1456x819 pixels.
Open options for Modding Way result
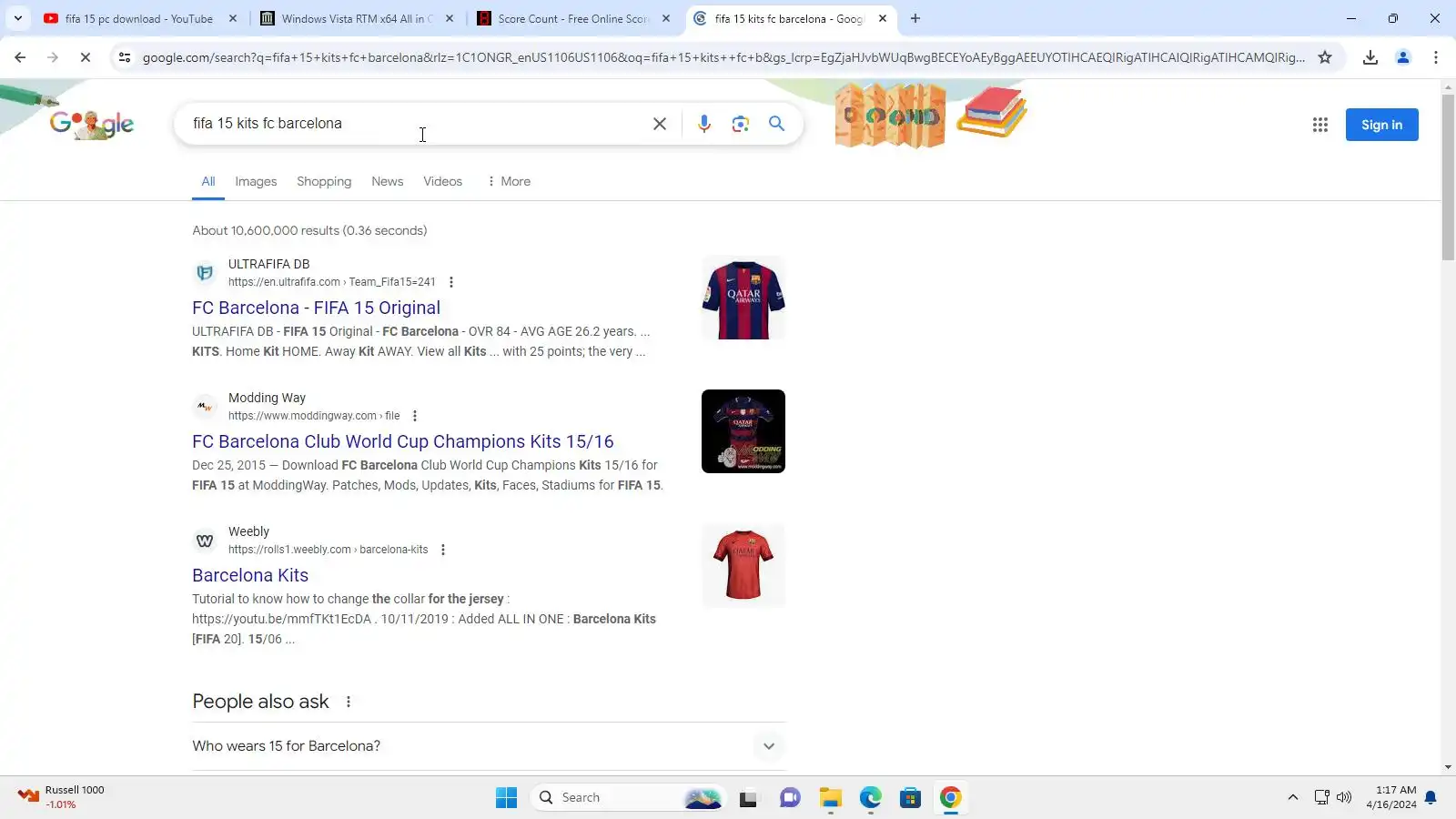(415, 416)
